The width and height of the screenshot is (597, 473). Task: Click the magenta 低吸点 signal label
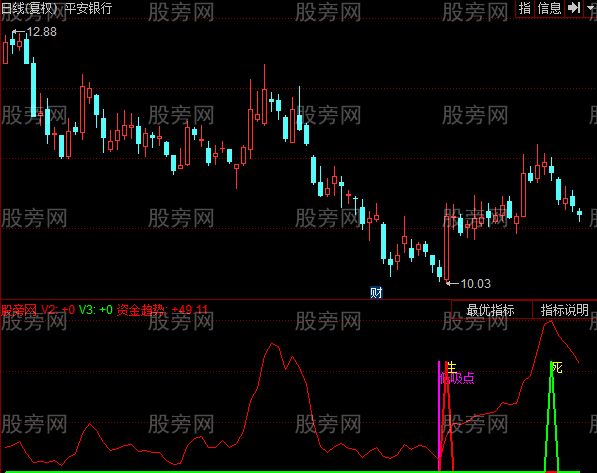click(457, 378)
